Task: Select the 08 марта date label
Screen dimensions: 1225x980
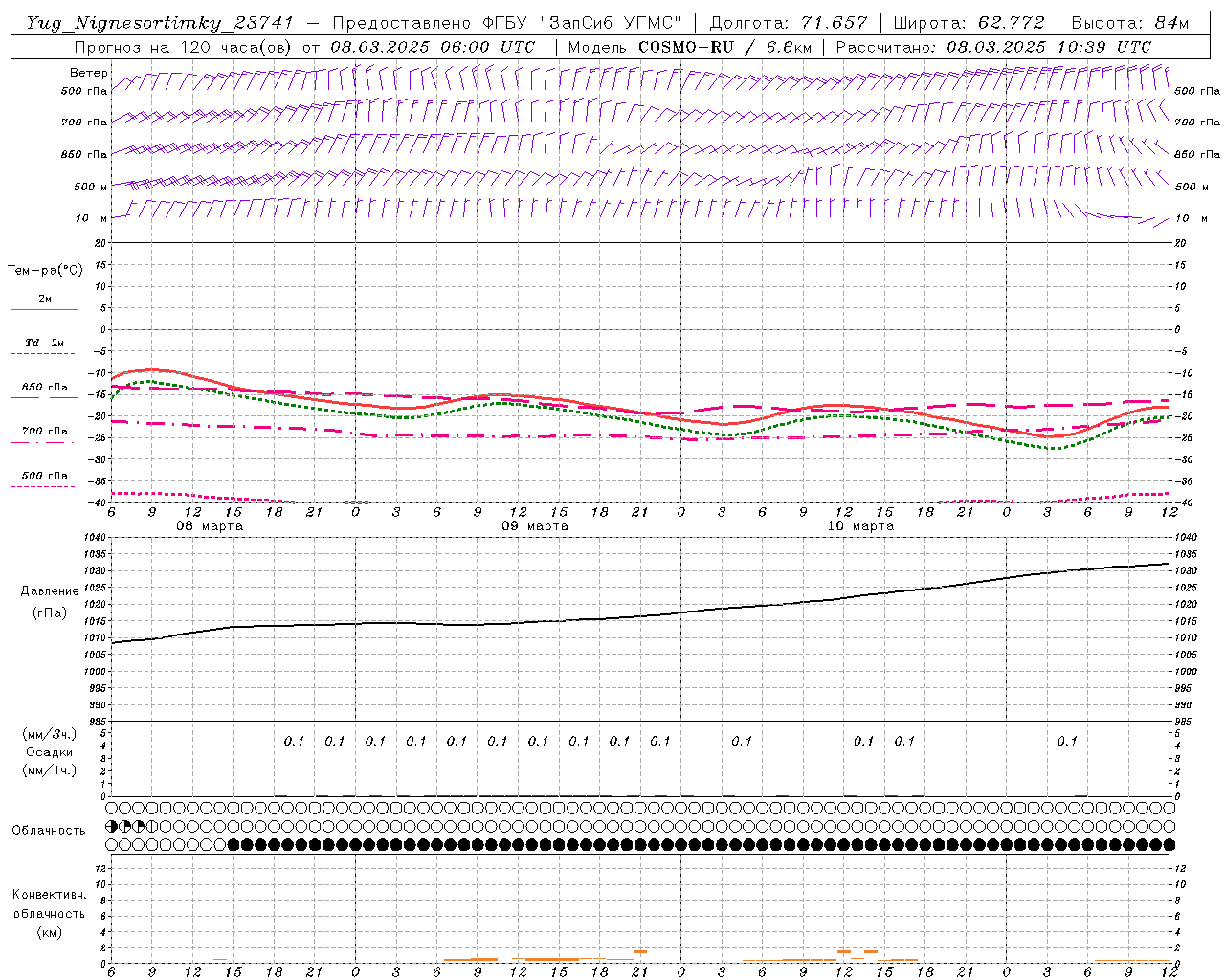Action: (210, 526)
